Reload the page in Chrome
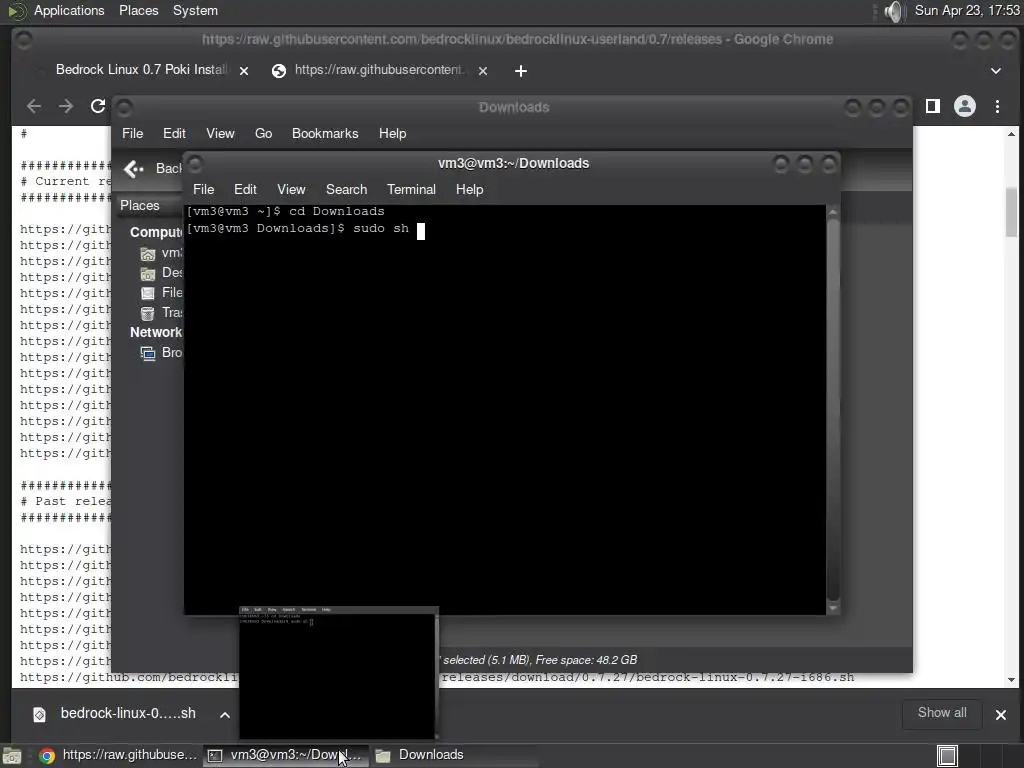 coord(98,106)
